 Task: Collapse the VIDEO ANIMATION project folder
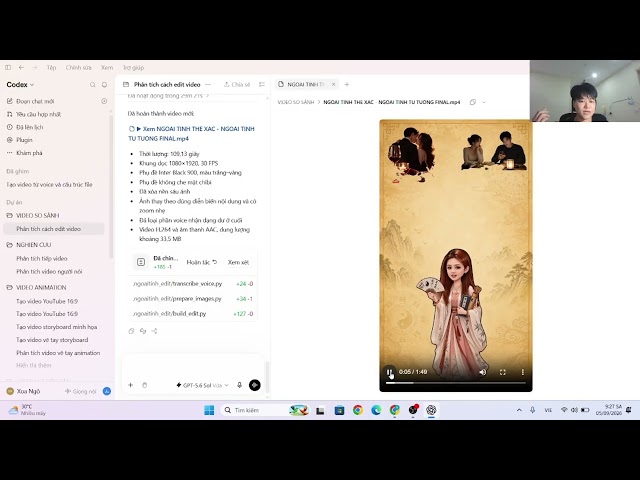[41, 288]
